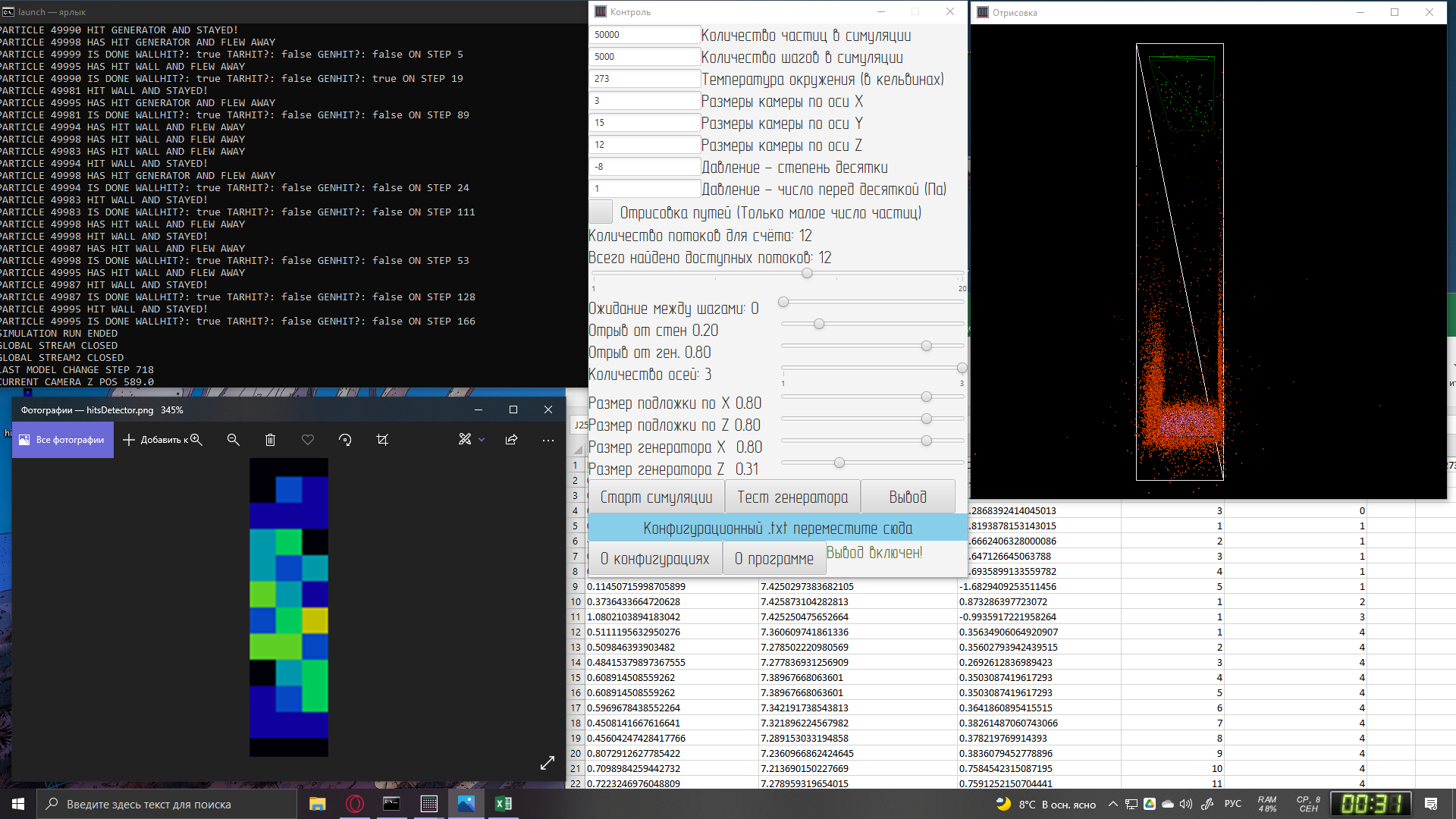
Task: Mark the photo as favorite
Action: [x=307, y=440]
